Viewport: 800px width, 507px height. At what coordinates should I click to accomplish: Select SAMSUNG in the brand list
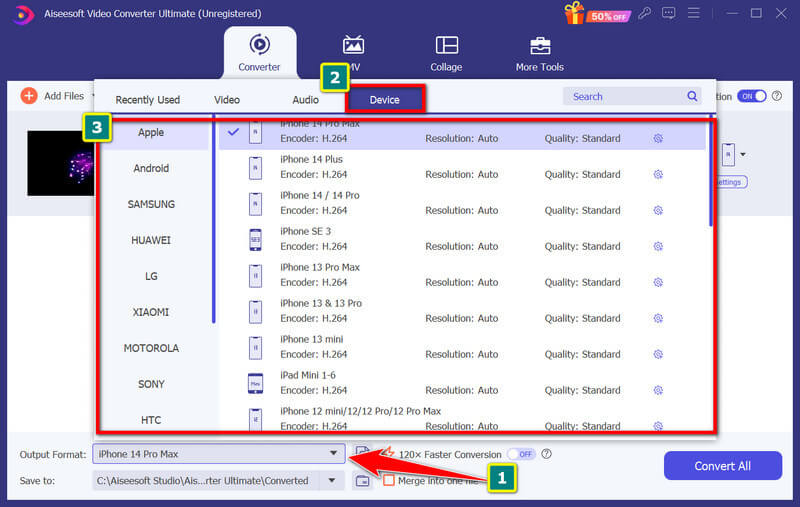pyautogui.click(x=151, y=204)
